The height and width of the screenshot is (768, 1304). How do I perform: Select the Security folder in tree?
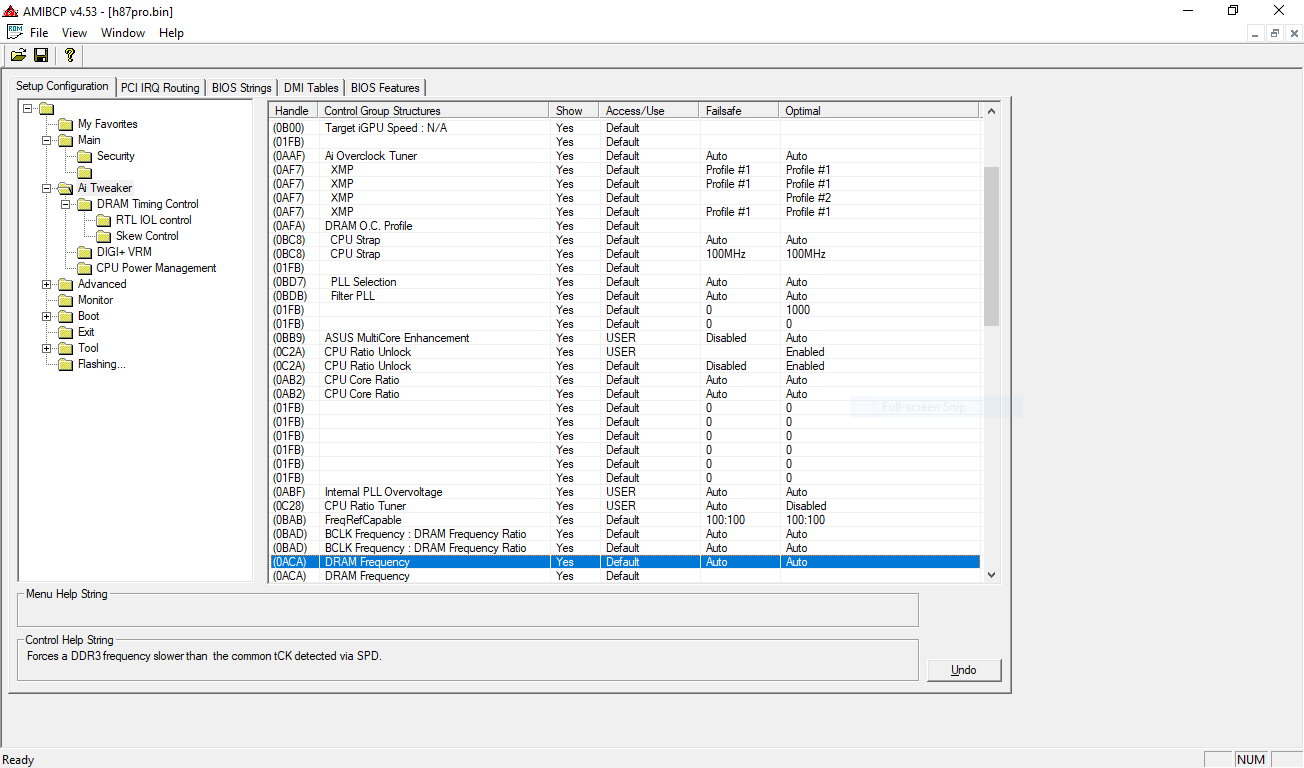tap(116, 156)
